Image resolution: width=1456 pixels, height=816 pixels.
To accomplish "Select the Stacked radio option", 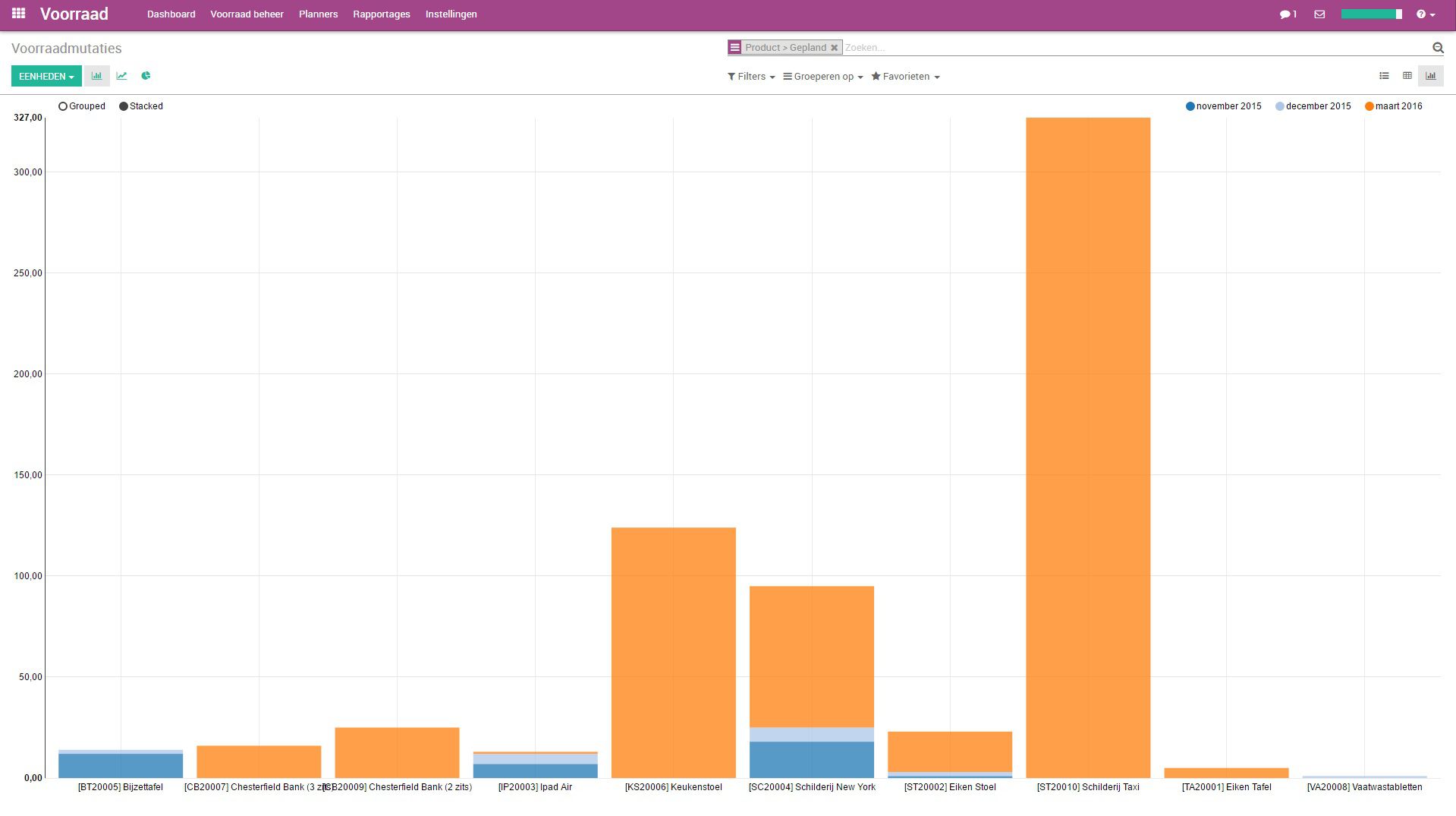I will tap(124, 106).
